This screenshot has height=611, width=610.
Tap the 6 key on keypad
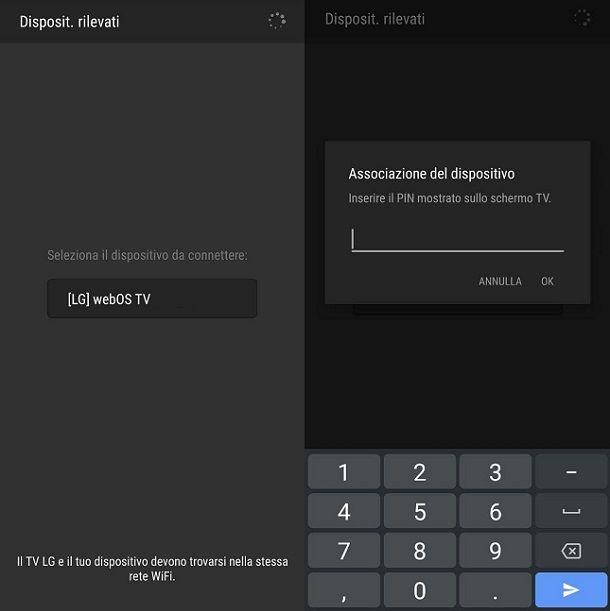point(495,511)
